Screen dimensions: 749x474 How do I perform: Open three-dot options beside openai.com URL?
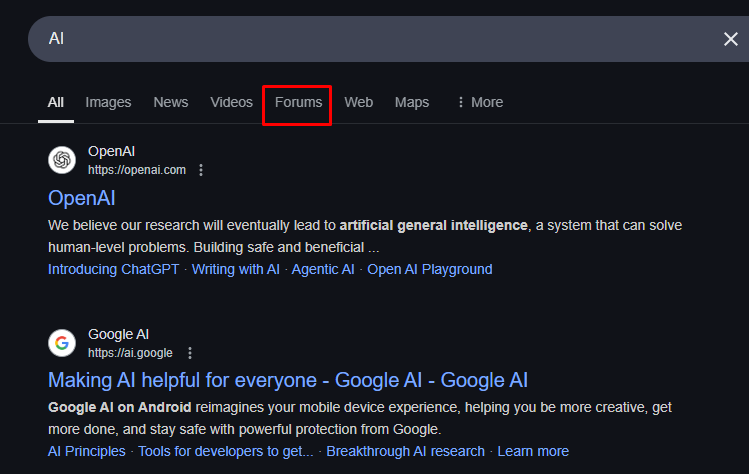[201, 170]
